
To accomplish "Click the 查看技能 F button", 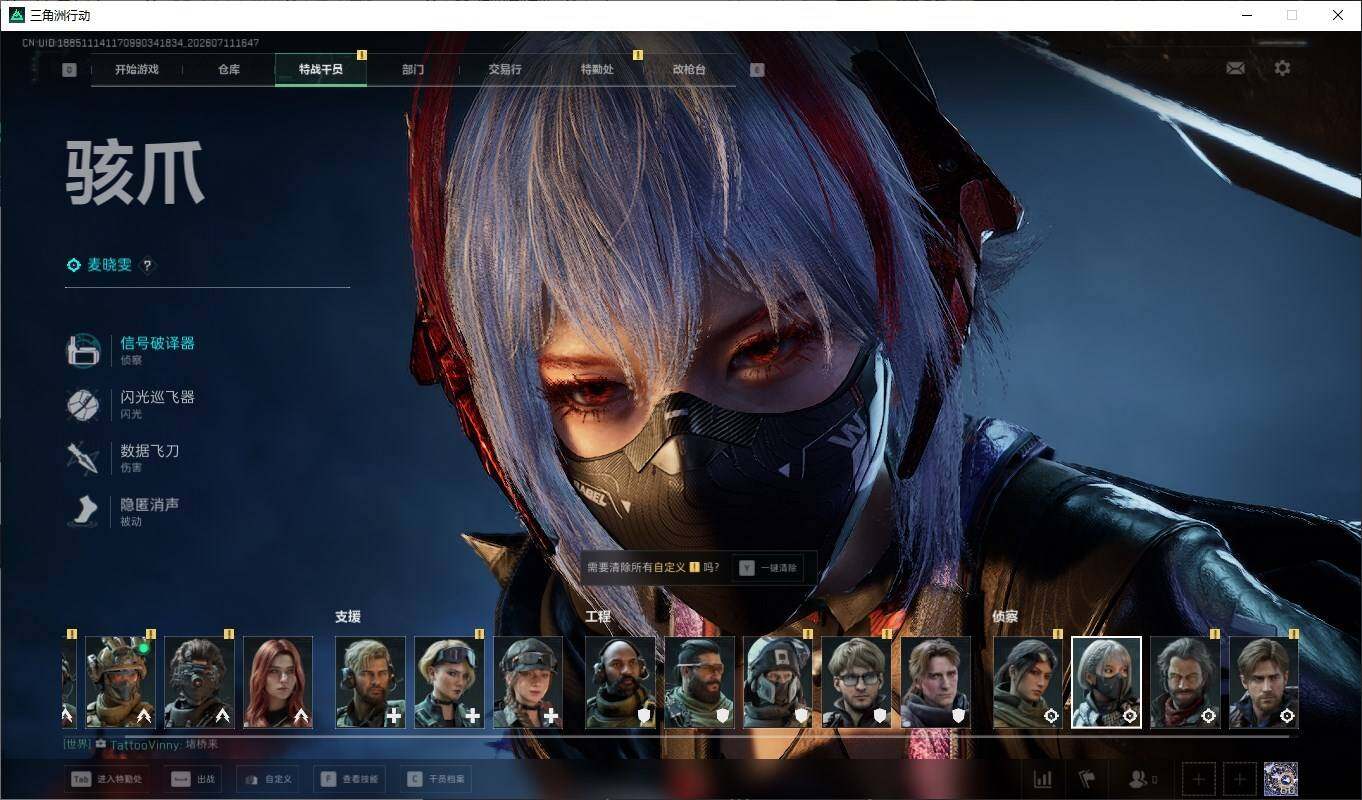I will 349,779.
